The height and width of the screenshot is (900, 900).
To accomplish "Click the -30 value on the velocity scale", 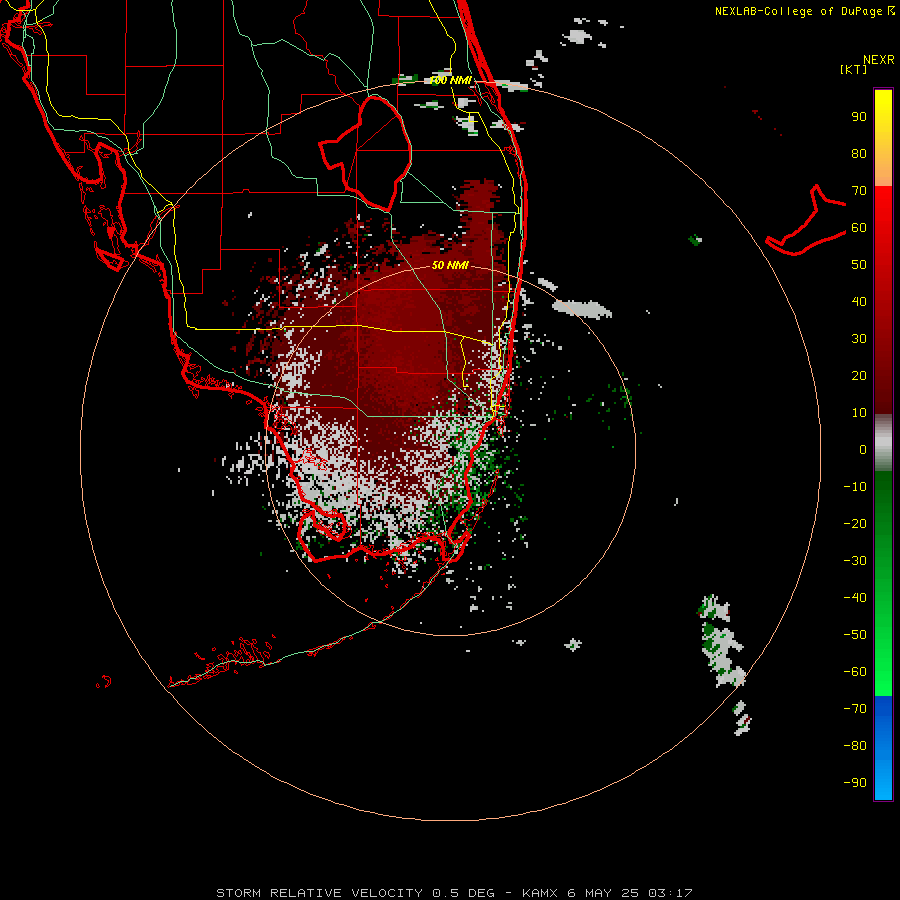I will (x=855, y=561).
